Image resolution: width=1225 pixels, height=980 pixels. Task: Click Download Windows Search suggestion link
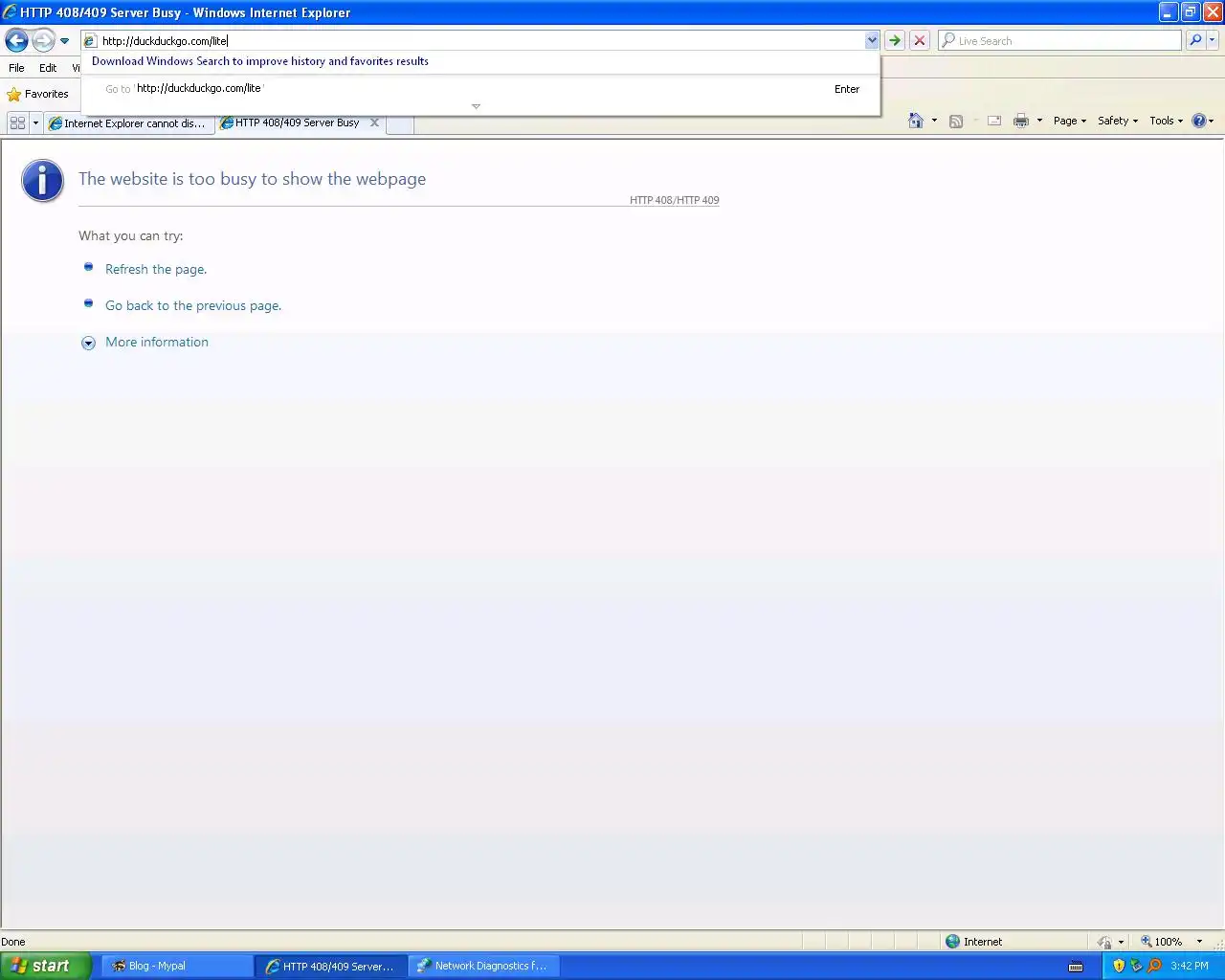point(260,61)
